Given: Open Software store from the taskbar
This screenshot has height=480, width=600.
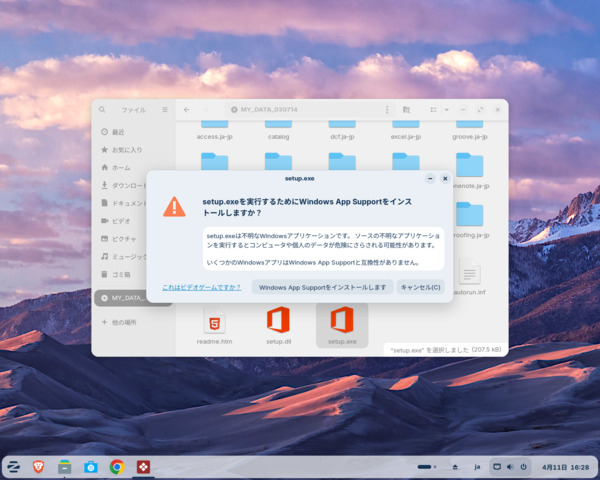Looking at the screenshot, I should tap(91, 467).
